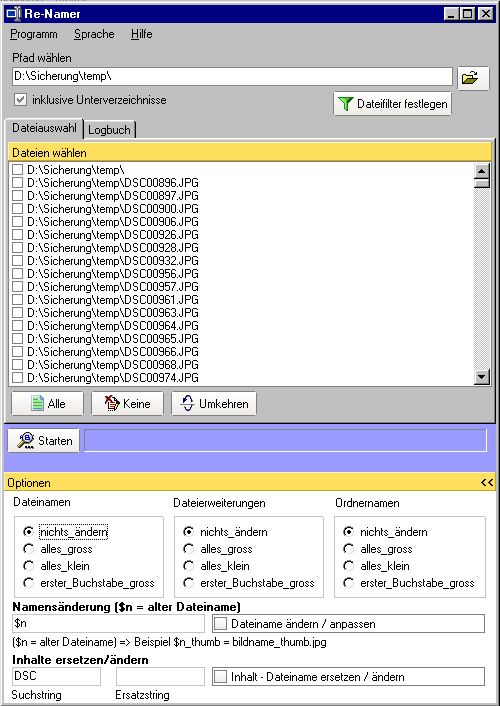
Task: Select Ordnernamen alles_gross radio
Action: click(x=349, y=549)
